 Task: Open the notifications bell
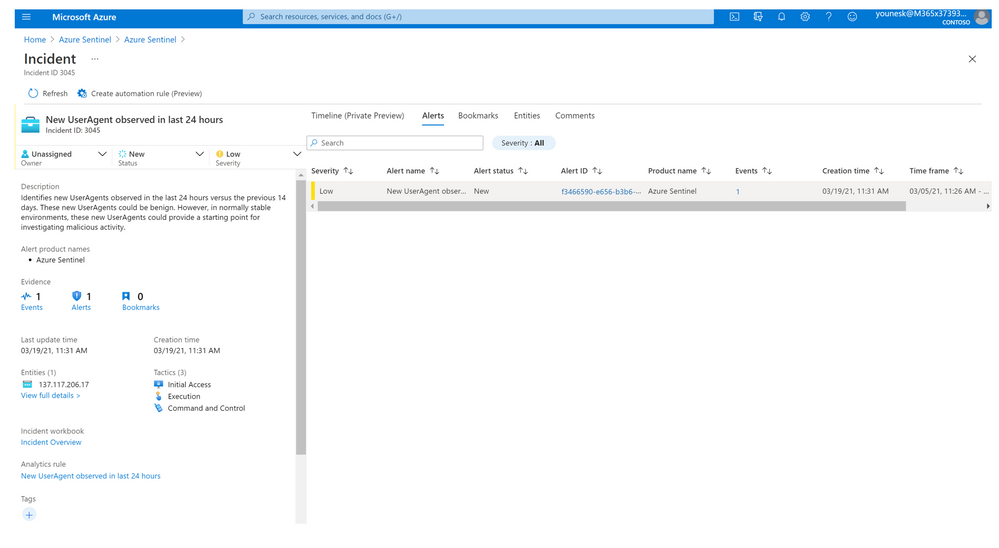[781, 17]
